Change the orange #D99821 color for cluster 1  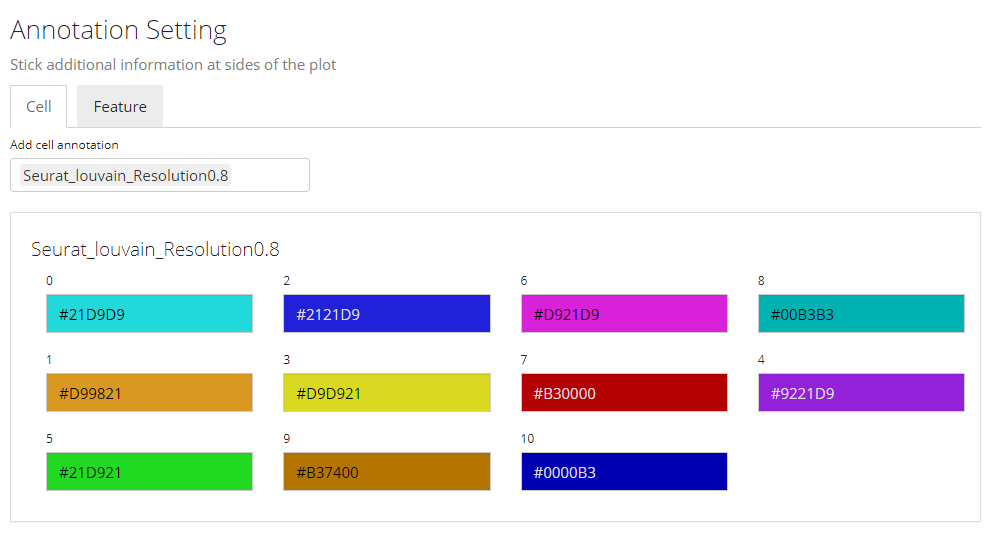[149, 393]
